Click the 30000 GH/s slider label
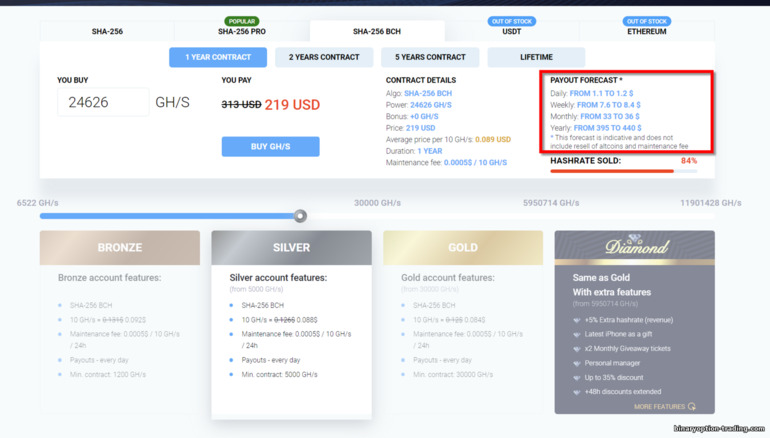 click(x=377, y=203)
